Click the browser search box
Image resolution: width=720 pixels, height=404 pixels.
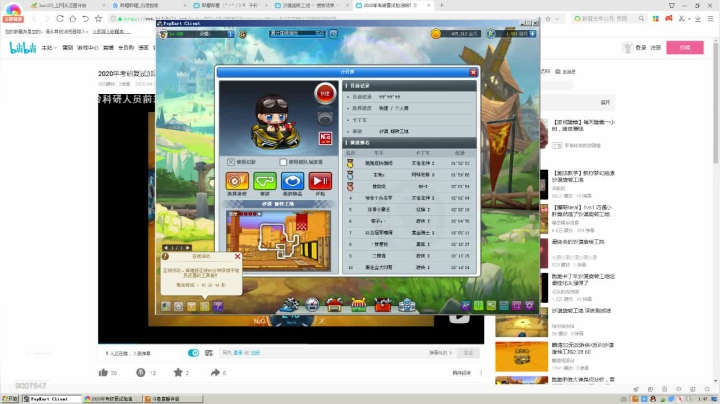[607, 19]
